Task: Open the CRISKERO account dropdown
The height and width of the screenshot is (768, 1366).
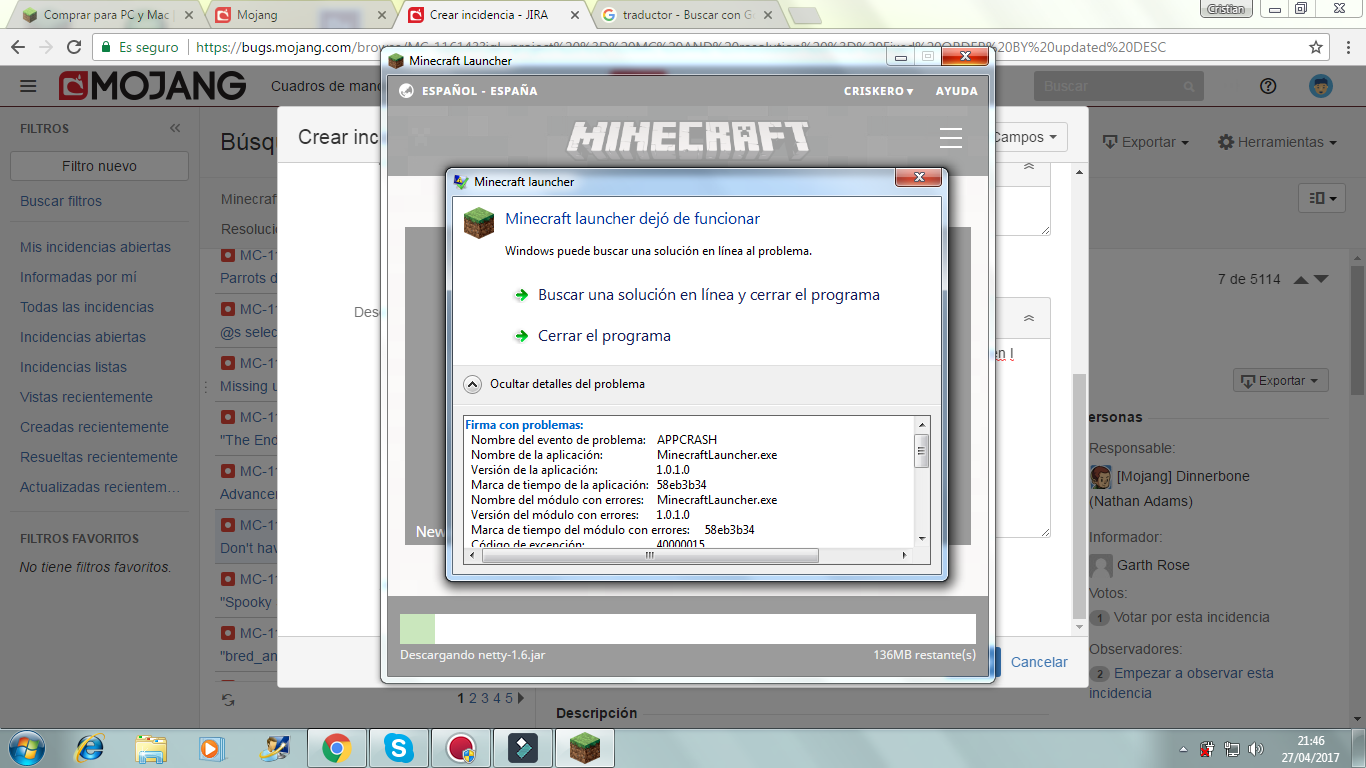Action: [x=878, y=91]
